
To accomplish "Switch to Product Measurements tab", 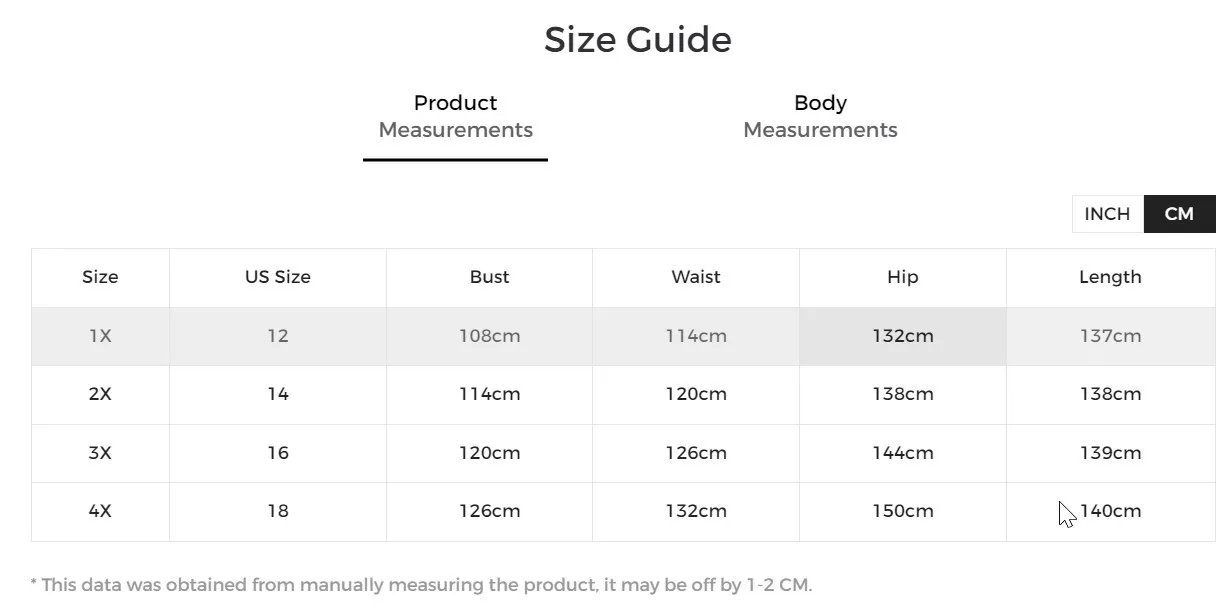I will [455, 116].
